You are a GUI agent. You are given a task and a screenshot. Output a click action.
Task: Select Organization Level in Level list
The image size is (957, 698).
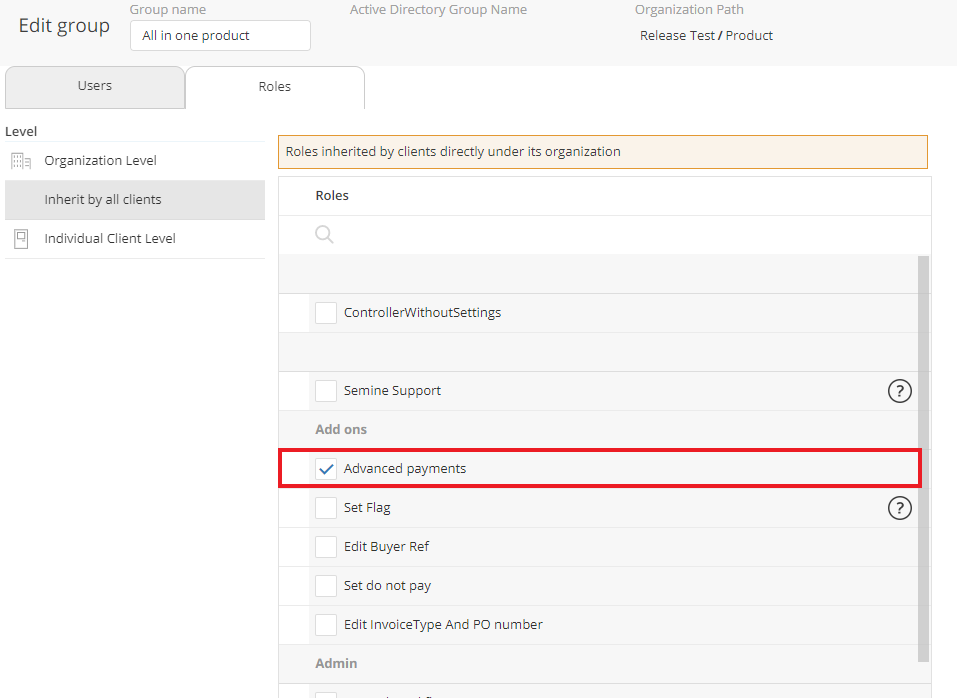[x=100, y=161]
